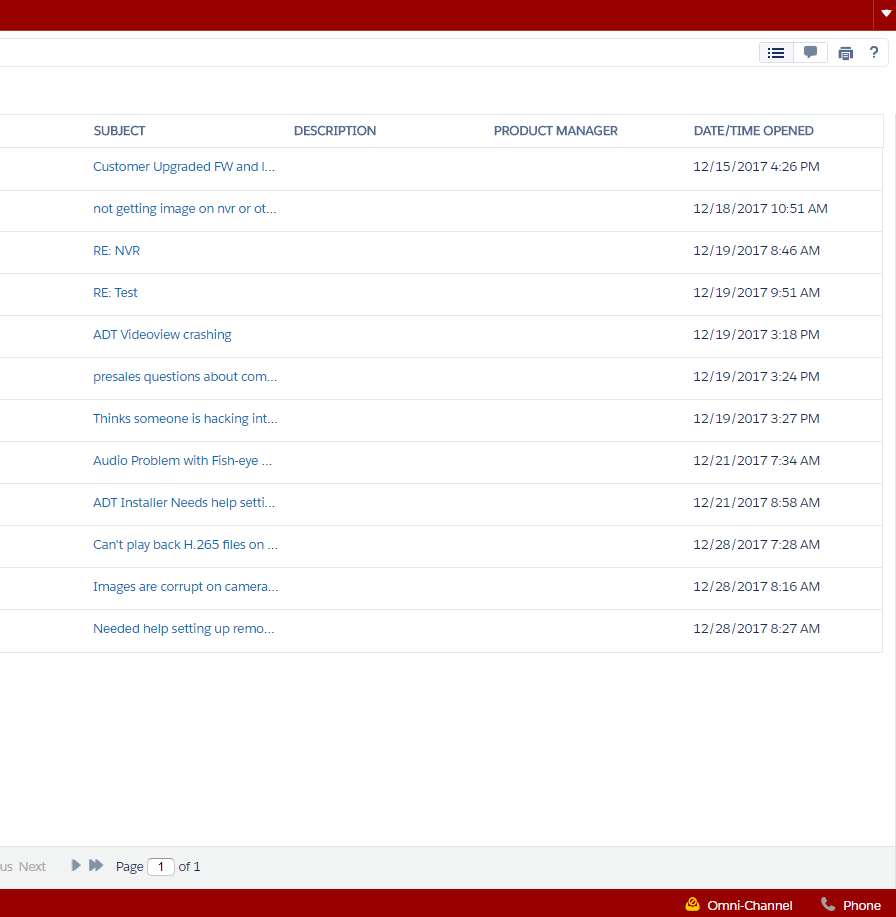Click date 12/15/2017 4:26 PM

coord(756,167)
